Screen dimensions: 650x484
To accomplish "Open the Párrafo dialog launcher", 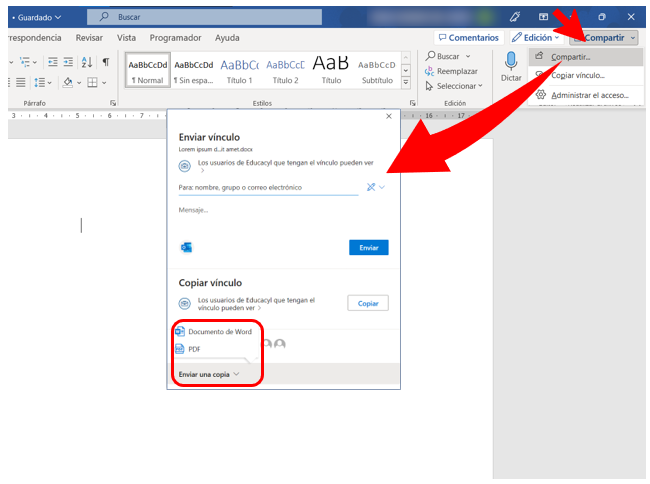I will point(113,103).
